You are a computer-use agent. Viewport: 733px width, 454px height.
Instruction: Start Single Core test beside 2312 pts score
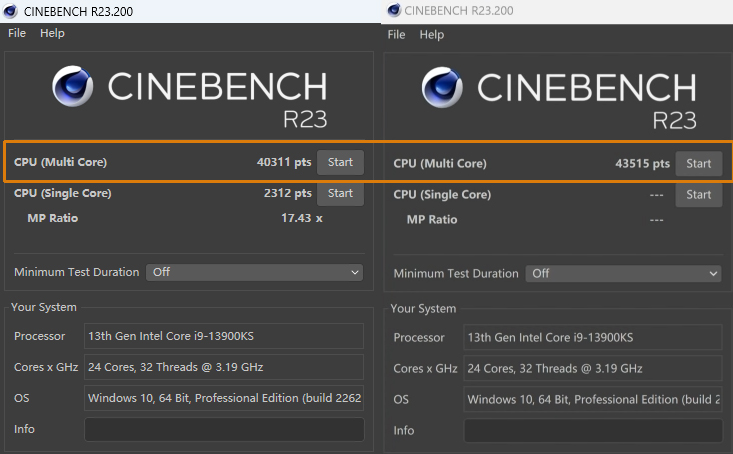point(340,193)
